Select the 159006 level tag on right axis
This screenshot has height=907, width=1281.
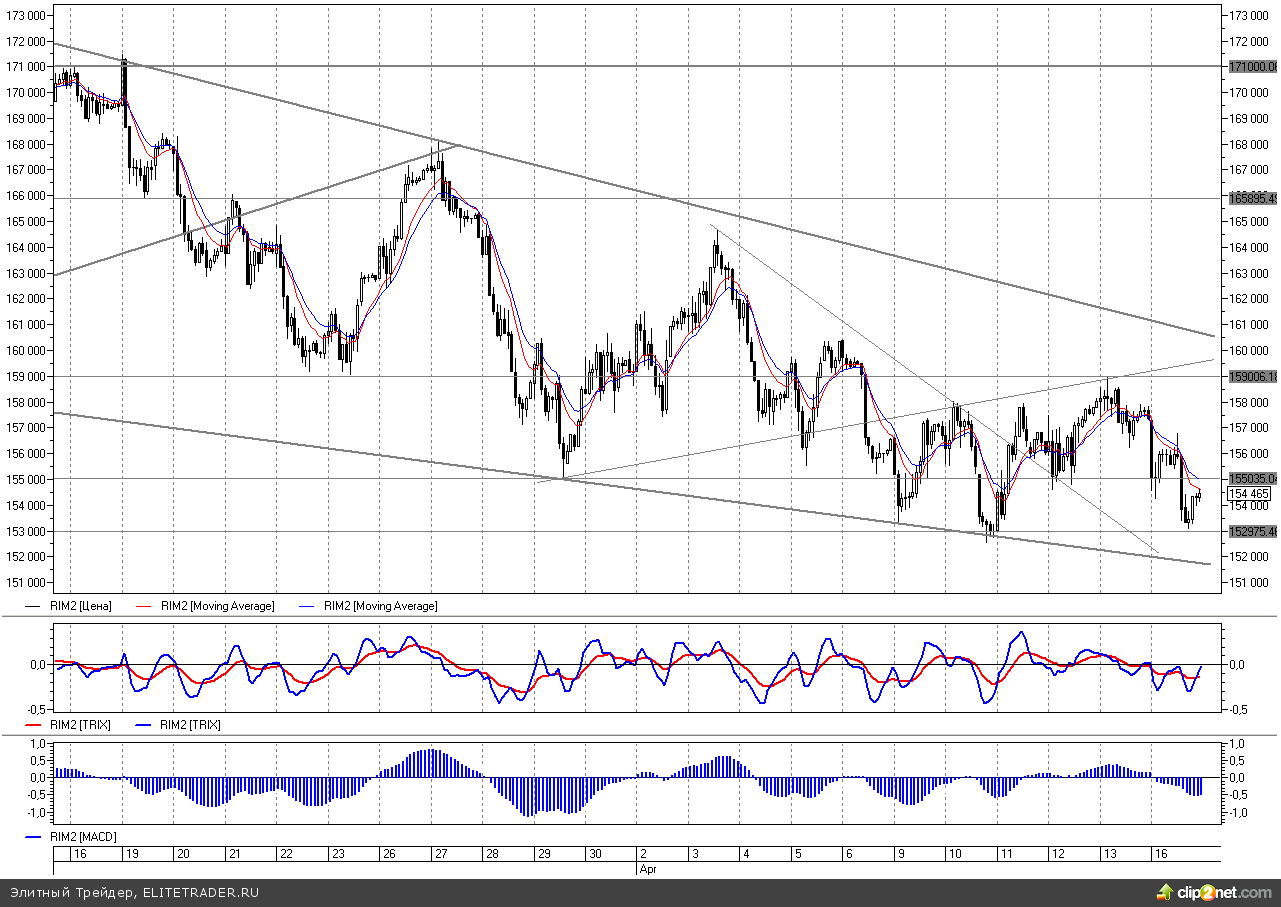pyautogui.click(x=1253, y=377)
